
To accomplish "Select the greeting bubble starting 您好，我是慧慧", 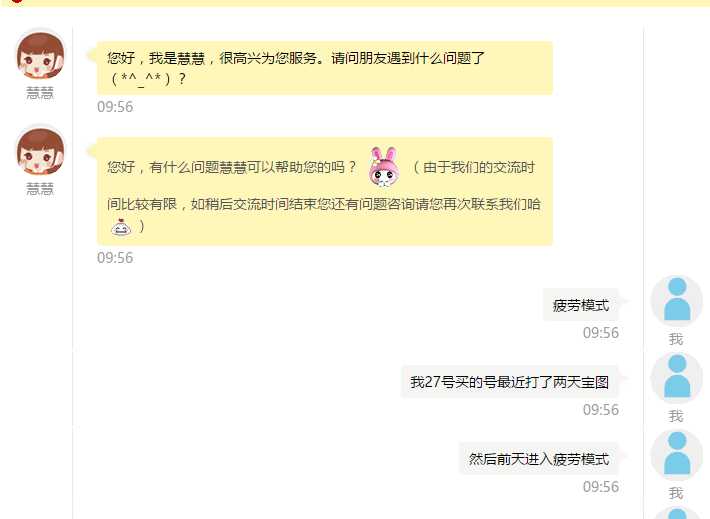I will (325, 68).
